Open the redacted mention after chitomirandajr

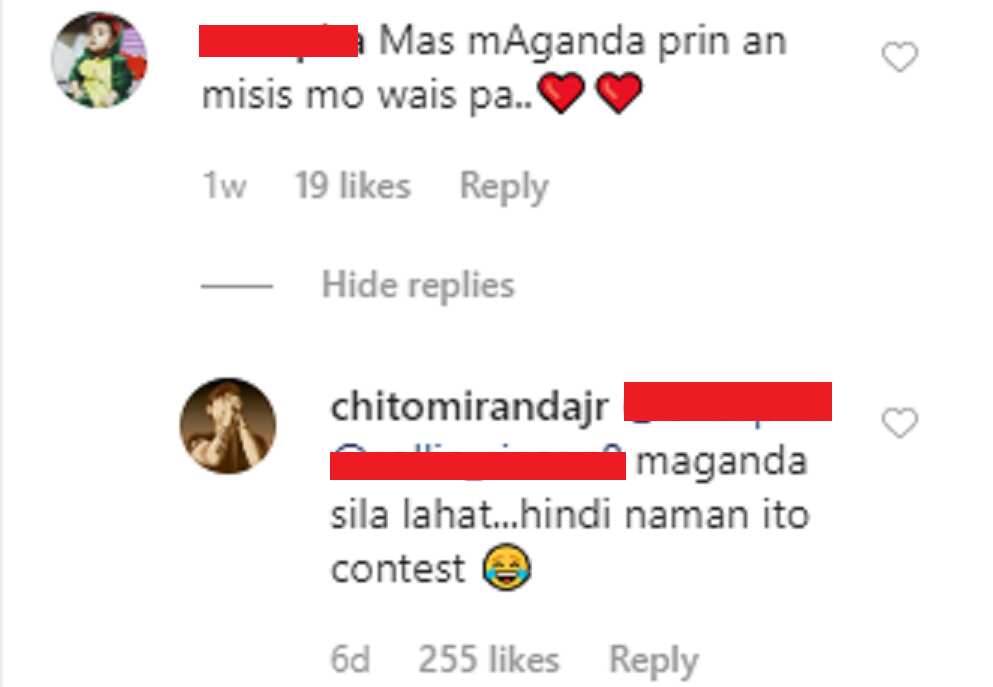click(728, 401)
